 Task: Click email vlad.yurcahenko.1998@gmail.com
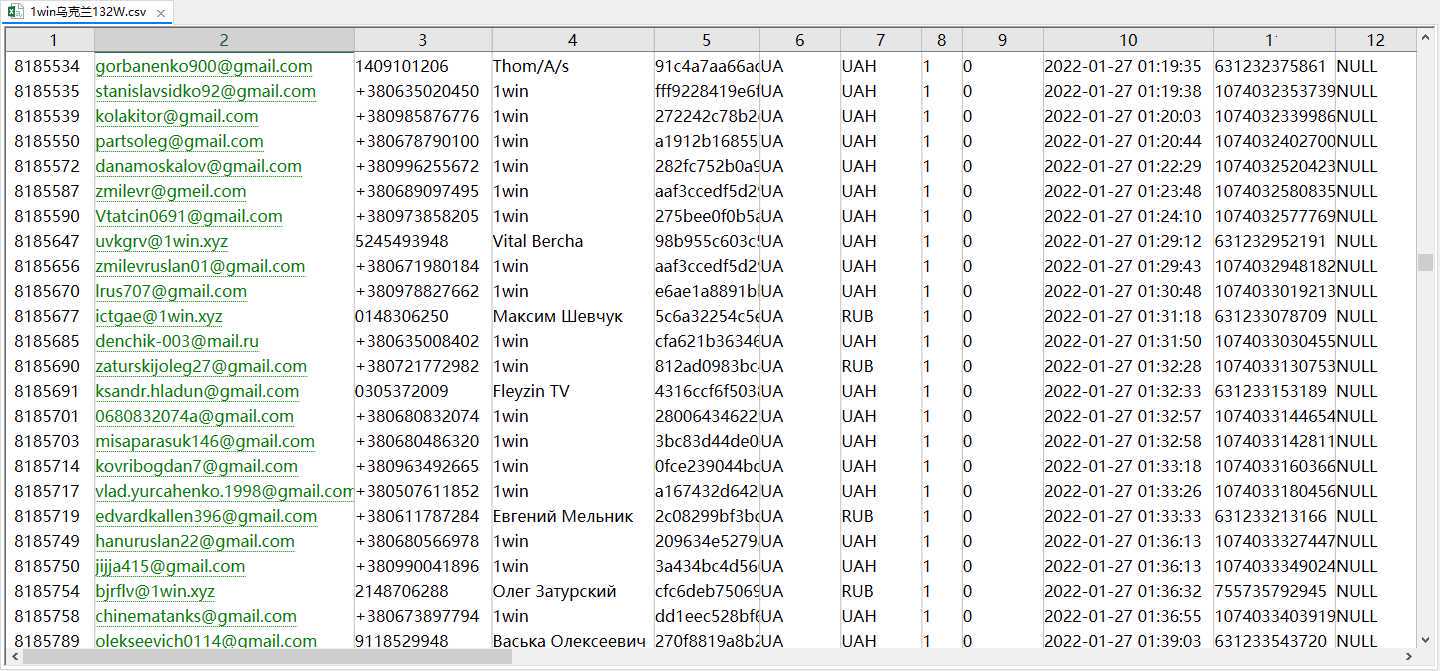[225, 491]
